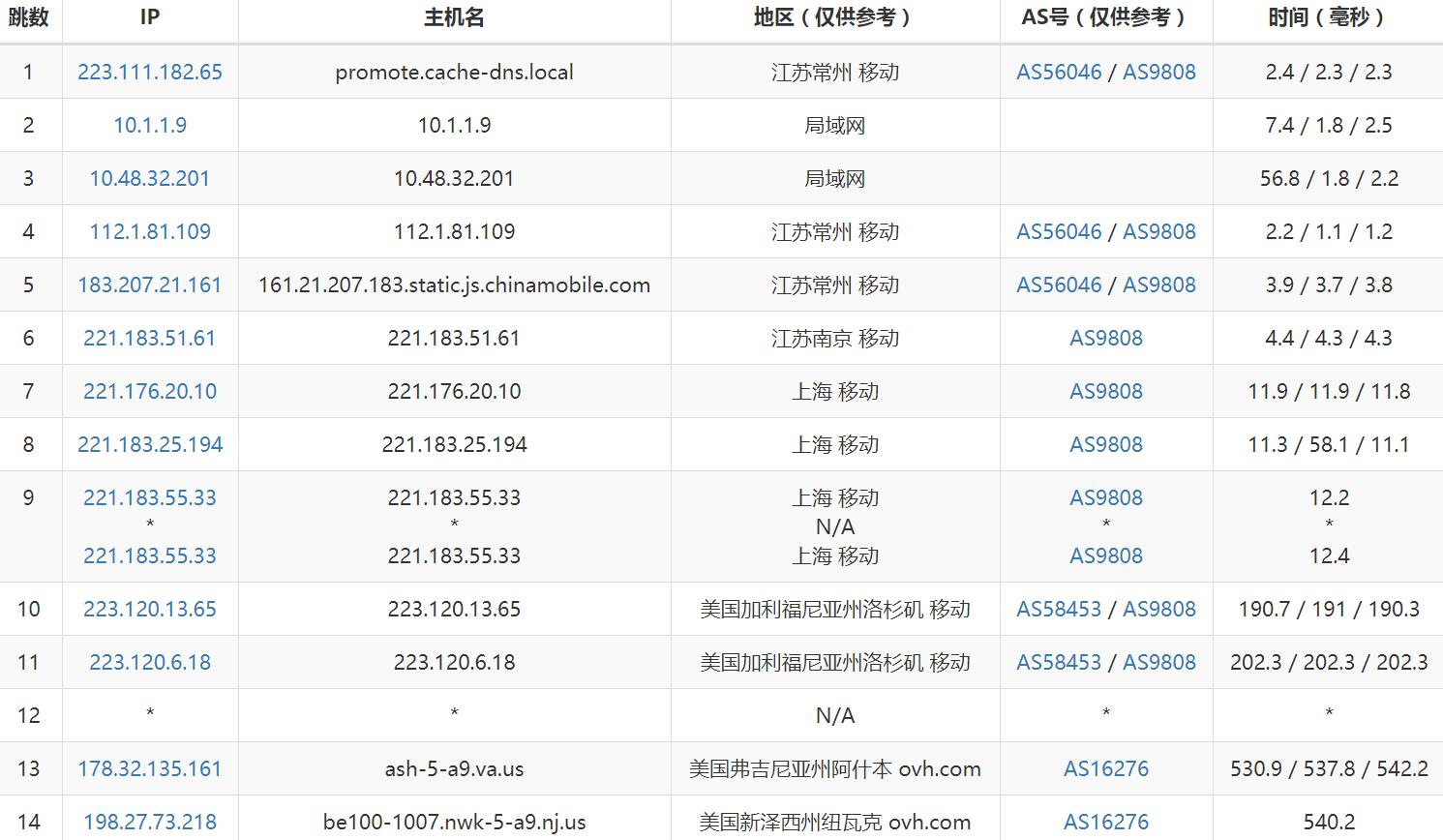Click AS9808 link in hop 1 row
The width and height of the screenshot is (1443, 840).
1159,72
